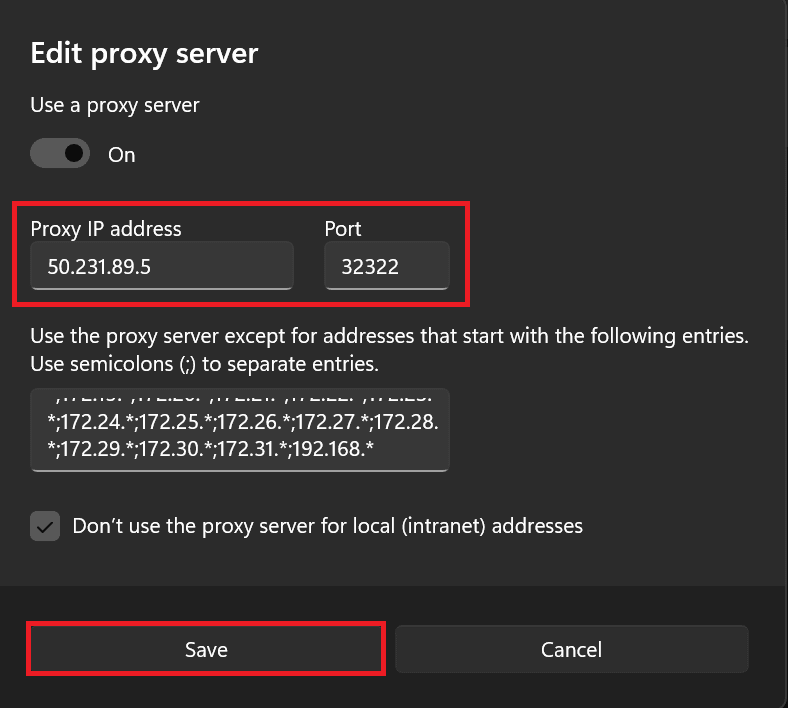
Task: Click the Proxy IP address field
Action: coord(162,266)
